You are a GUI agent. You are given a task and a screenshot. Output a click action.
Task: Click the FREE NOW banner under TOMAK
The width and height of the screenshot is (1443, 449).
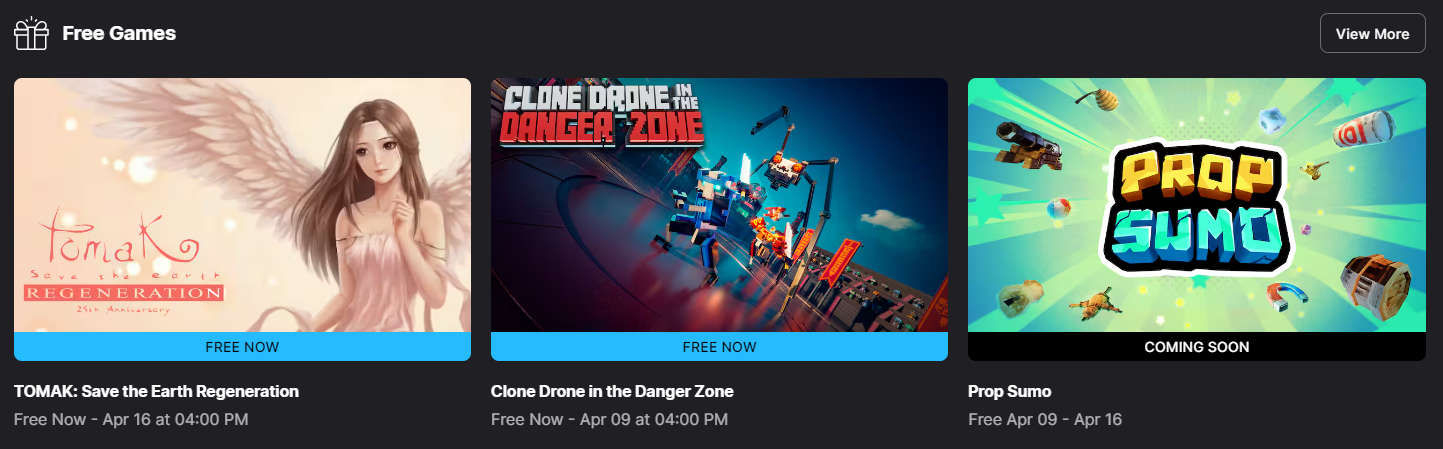click(242, 347)
